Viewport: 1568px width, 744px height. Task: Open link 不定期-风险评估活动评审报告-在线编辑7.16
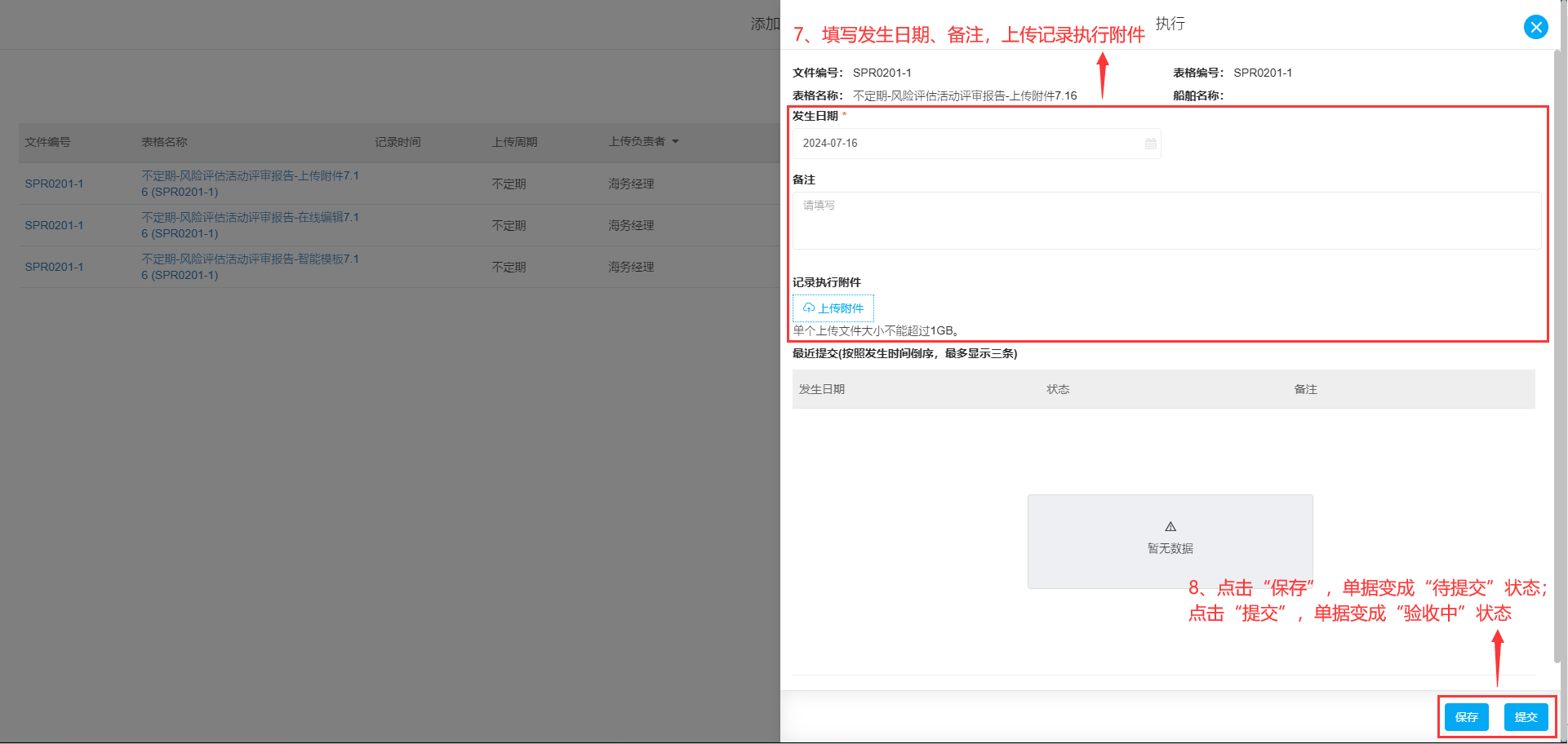[250, 225]
